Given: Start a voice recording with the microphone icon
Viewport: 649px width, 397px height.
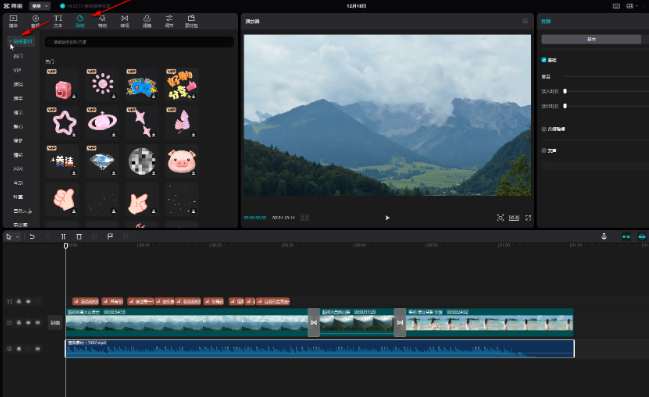Looking at the screenshot, I should pos(604,236).
